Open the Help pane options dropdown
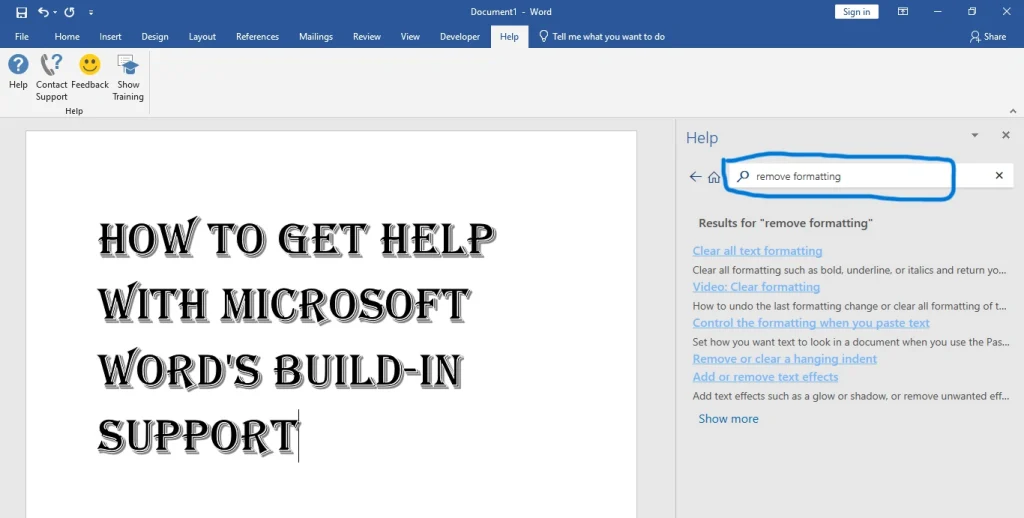The height and width of the screenshot is (518, 1024). pos(974,135)
